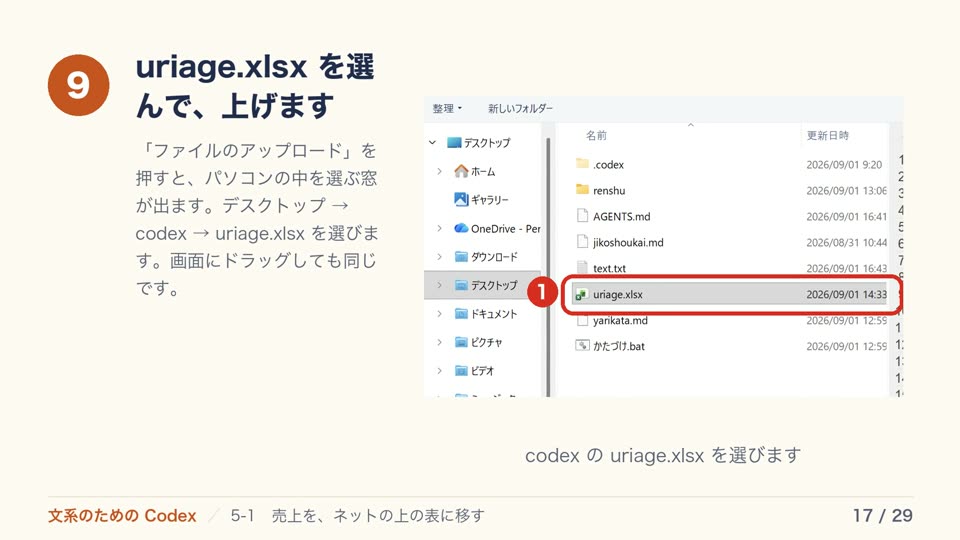Click the navigation pane vertical scrollbar
This screenshot has height=540, width=960.
(548, 267)
